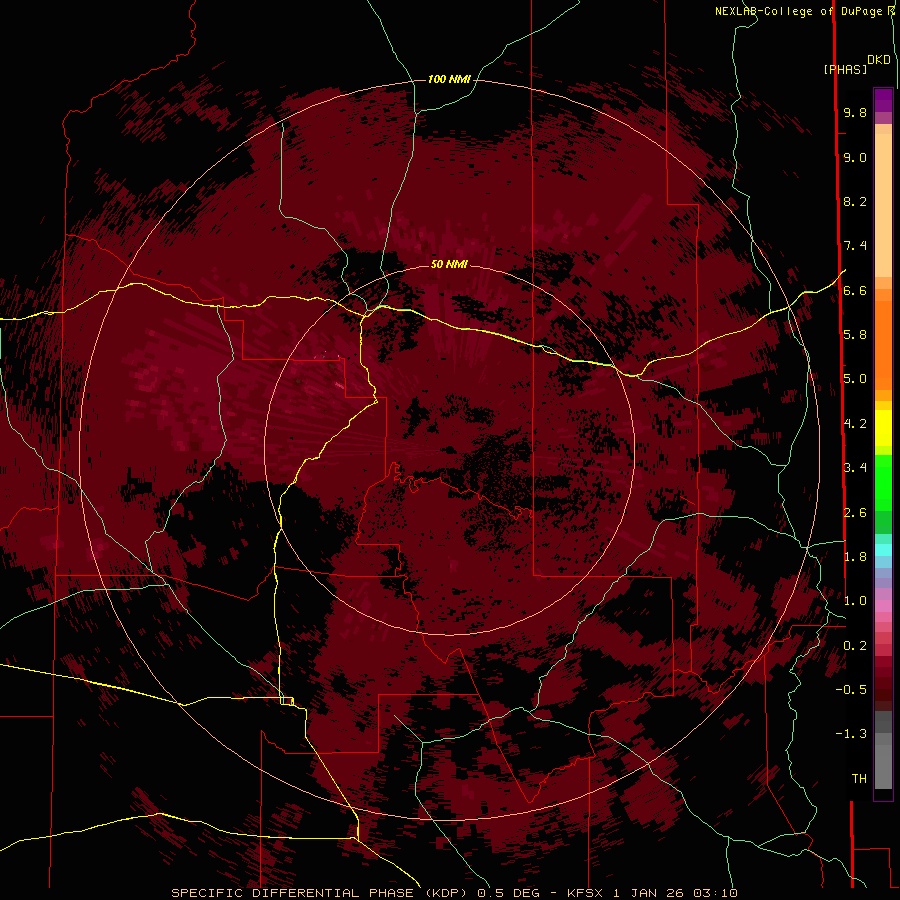
Task: Click the cyan segment of the color bar
Action: [x=883, y=550]
